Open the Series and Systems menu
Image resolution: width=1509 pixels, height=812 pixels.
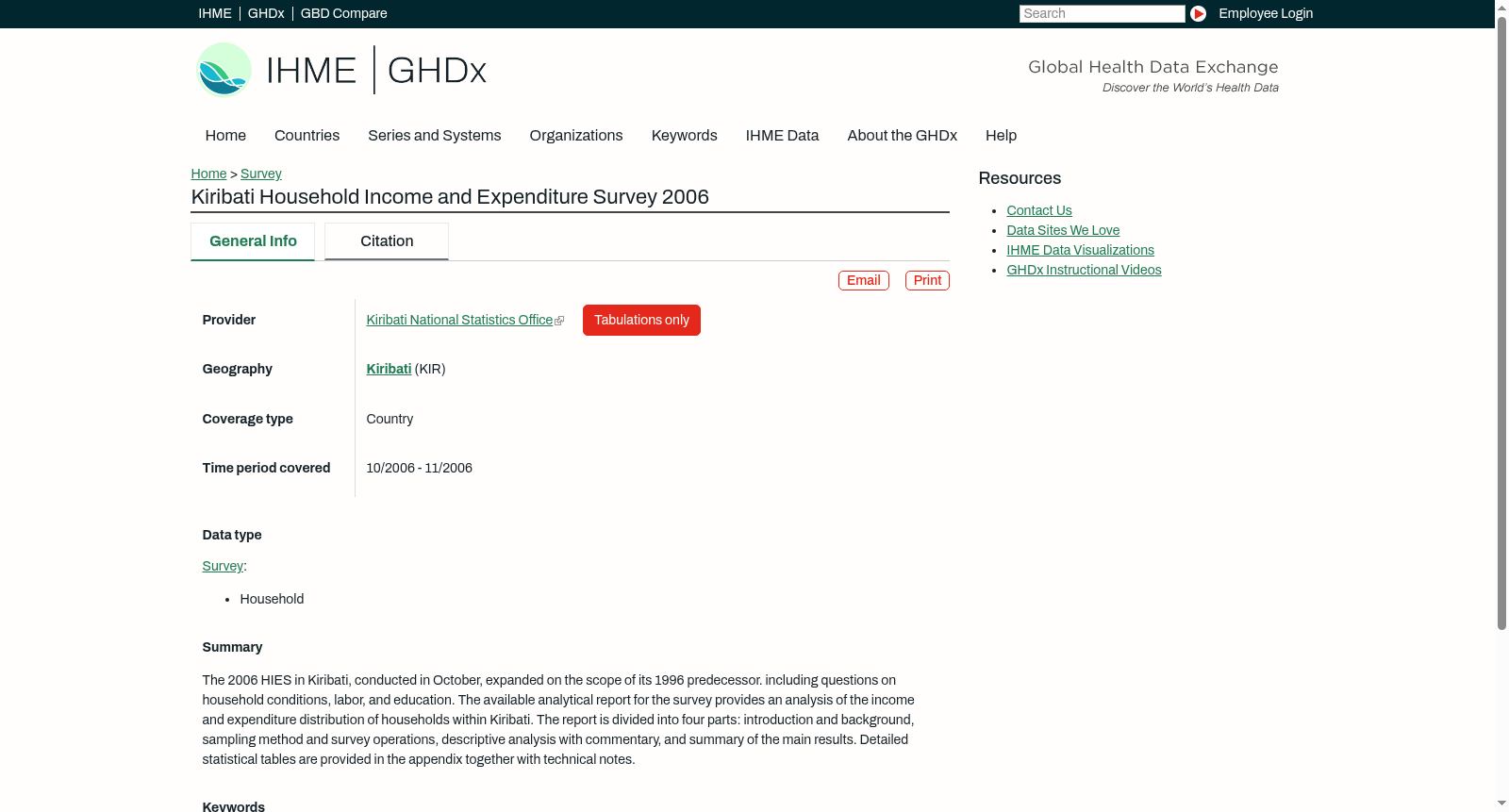[x=435, y=135]
